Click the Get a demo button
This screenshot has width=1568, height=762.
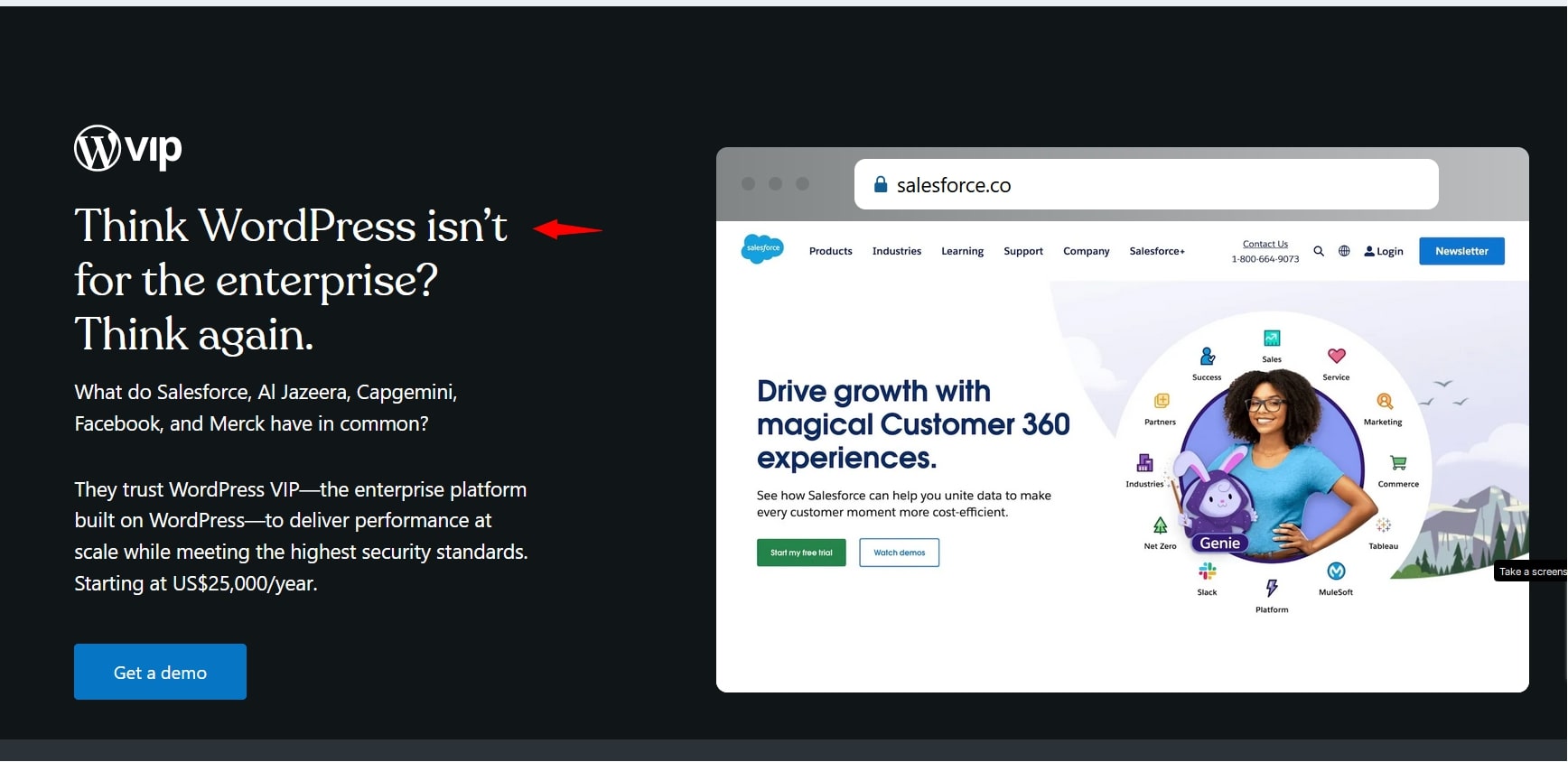pyautogui.click(x=160, y=672)
